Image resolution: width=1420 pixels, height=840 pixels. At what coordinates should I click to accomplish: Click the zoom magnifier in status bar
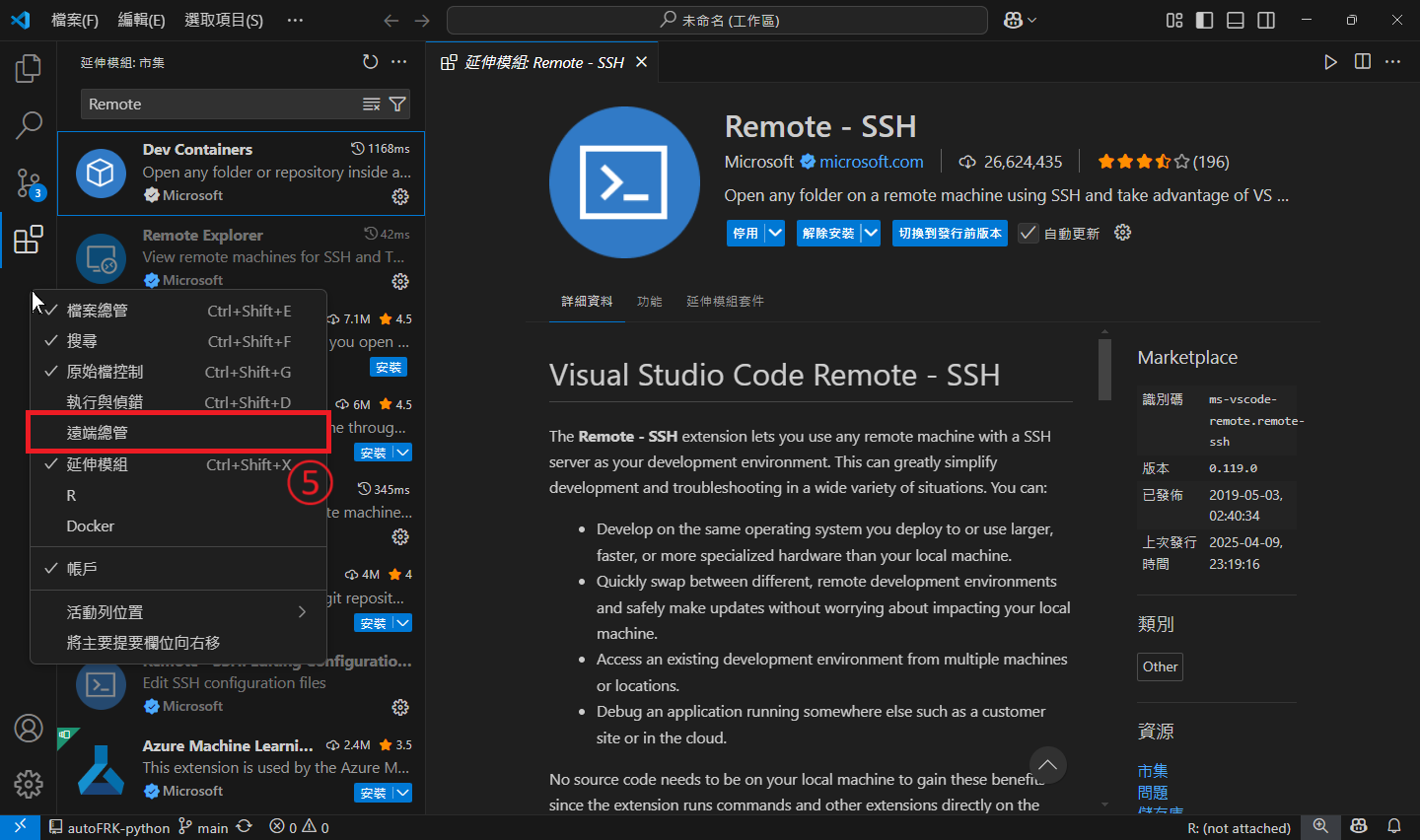coord(1320,827)
